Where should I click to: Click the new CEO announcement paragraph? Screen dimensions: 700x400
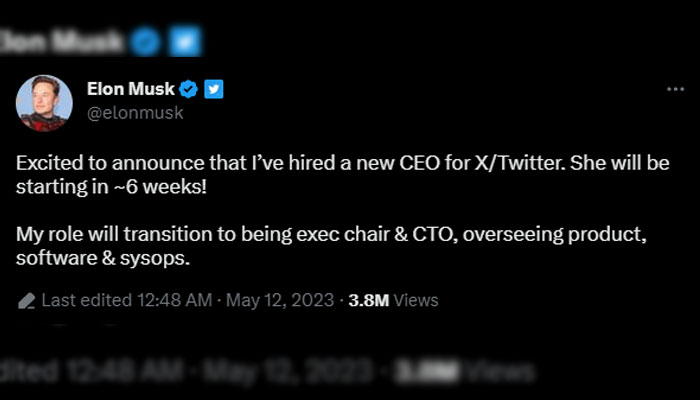click(342, 172)
